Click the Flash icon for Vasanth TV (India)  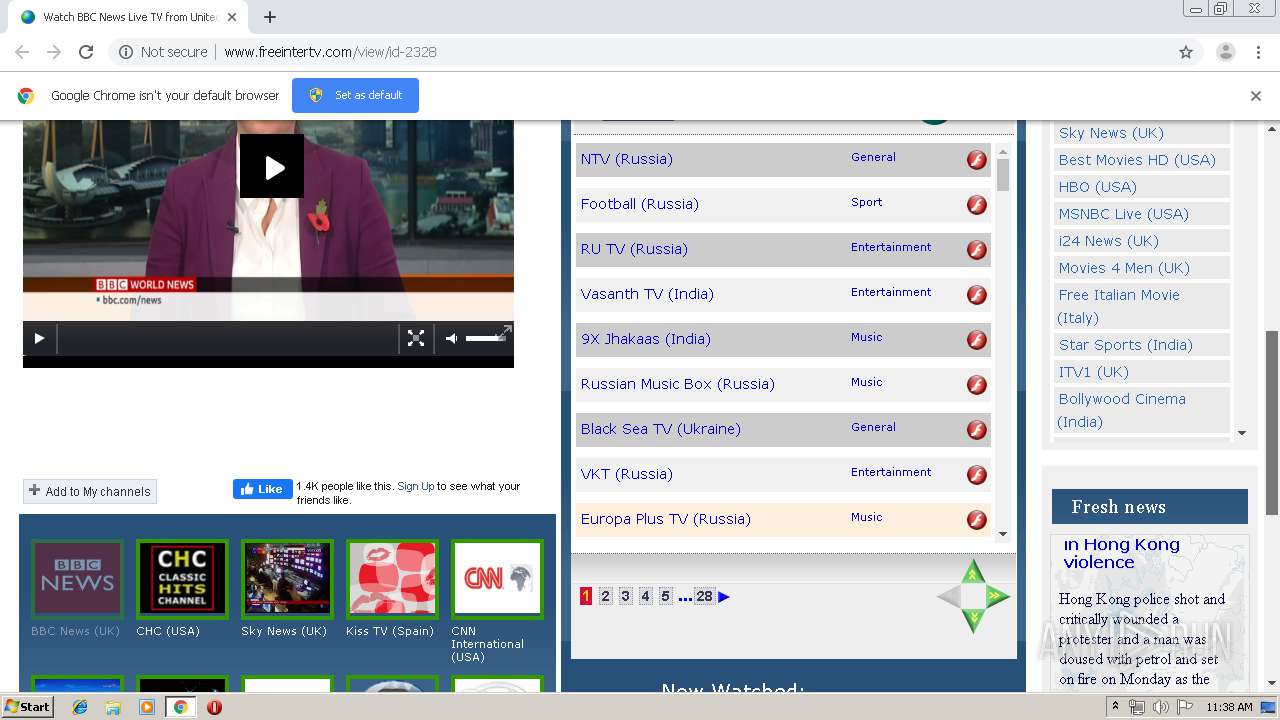click(x=977, y=295)
